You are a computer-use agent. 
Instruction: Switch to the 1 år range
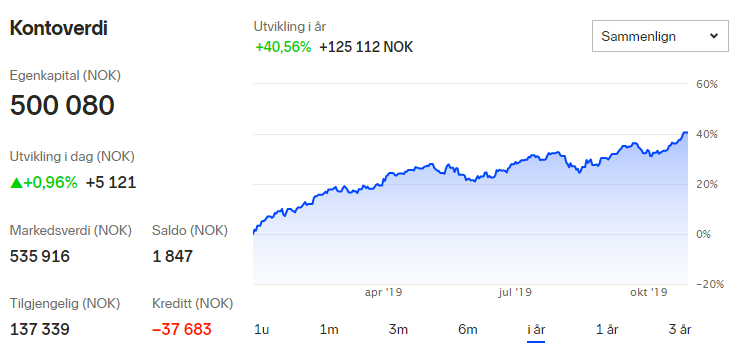607,329
